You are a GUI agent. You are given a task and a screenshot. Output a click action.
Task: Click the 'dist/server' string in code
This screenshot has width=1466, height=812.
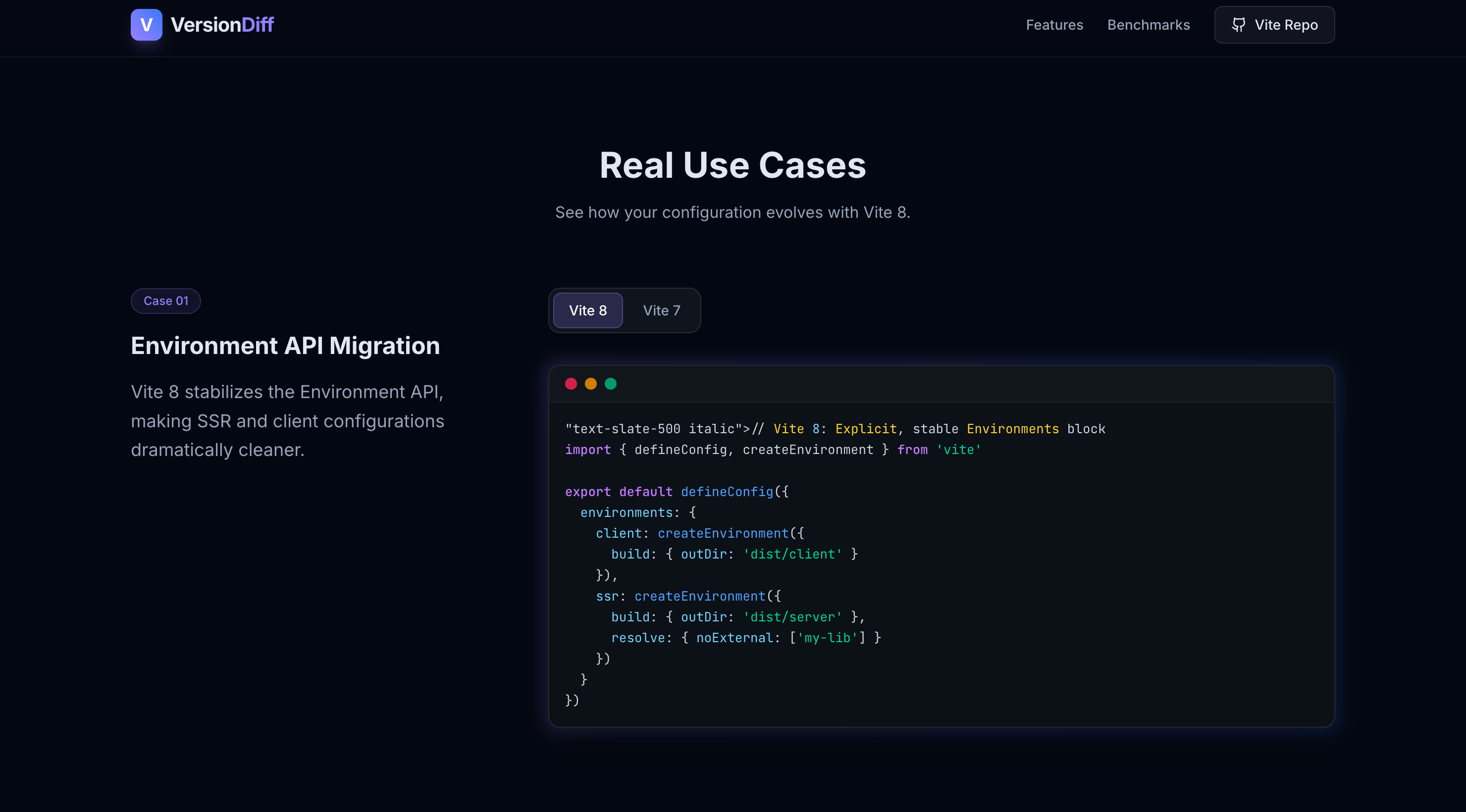(x=792, y=617)
